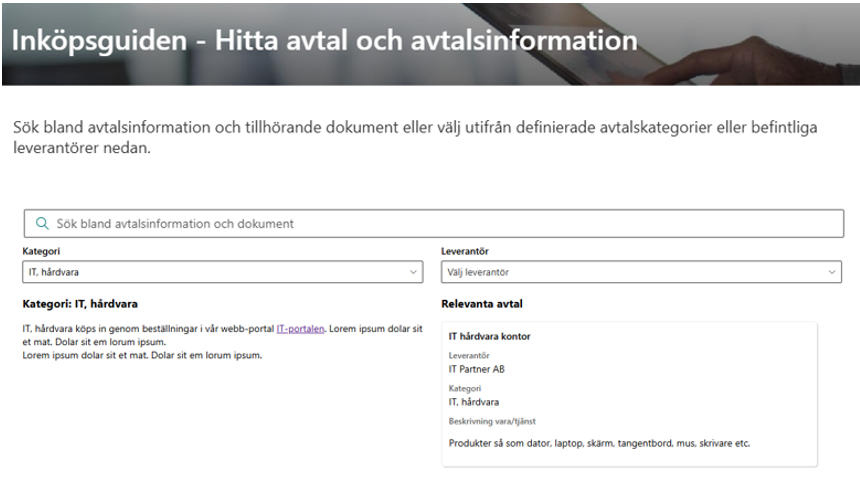Image resolution: width=860 pixels, height=485 pixels.
Task: Follow the 'IT-portalen' hyperlink
Action: click(x=301, y=329)
